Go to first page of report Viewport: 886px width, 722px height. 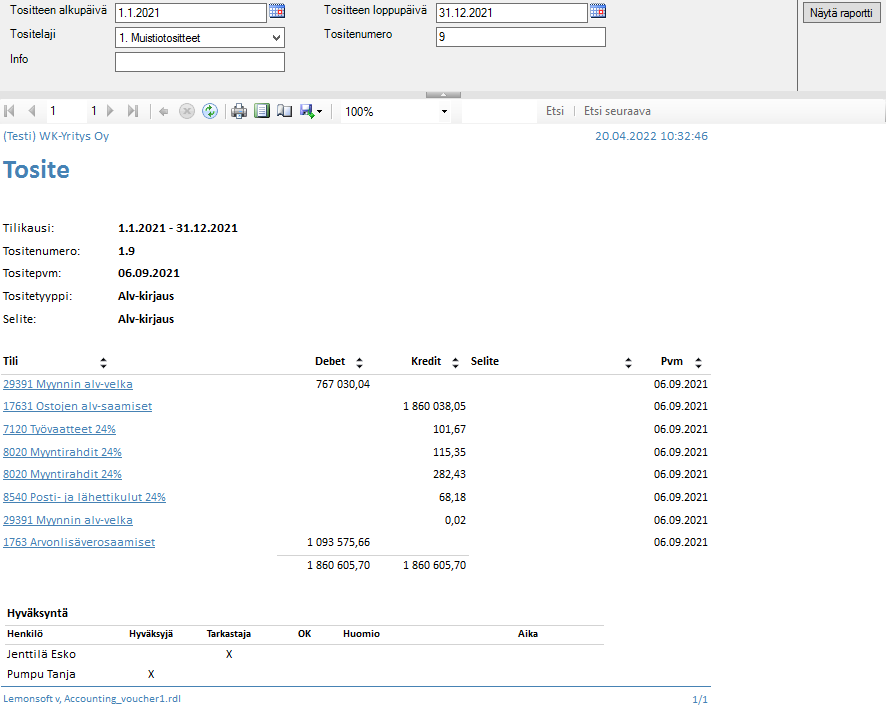(10, 111)
